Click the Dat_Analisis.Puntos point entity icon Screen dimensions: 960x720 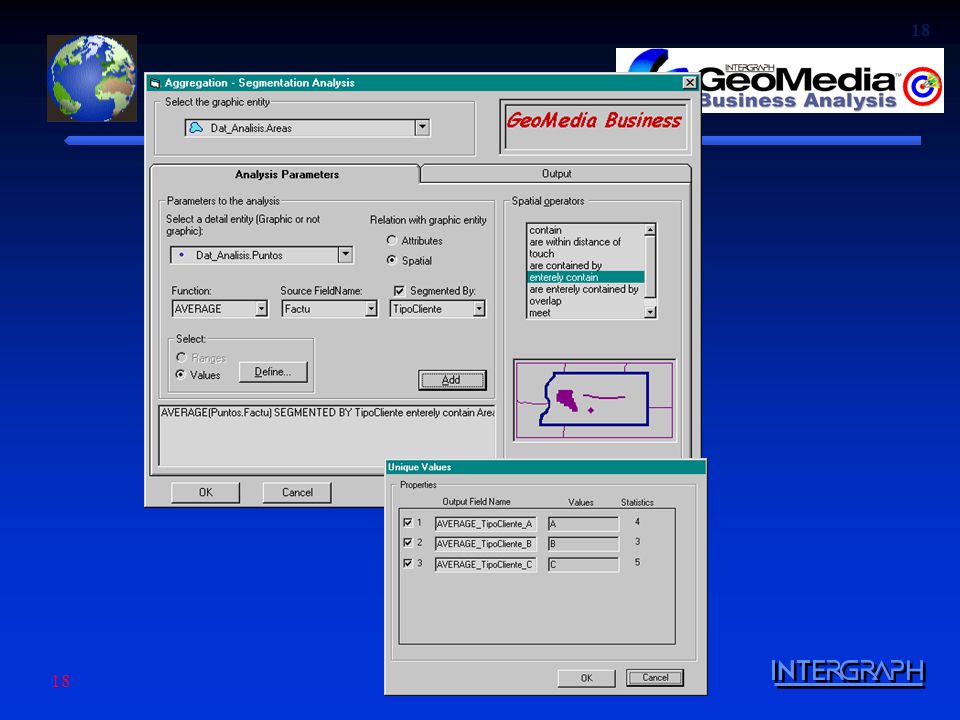(182, 255)
